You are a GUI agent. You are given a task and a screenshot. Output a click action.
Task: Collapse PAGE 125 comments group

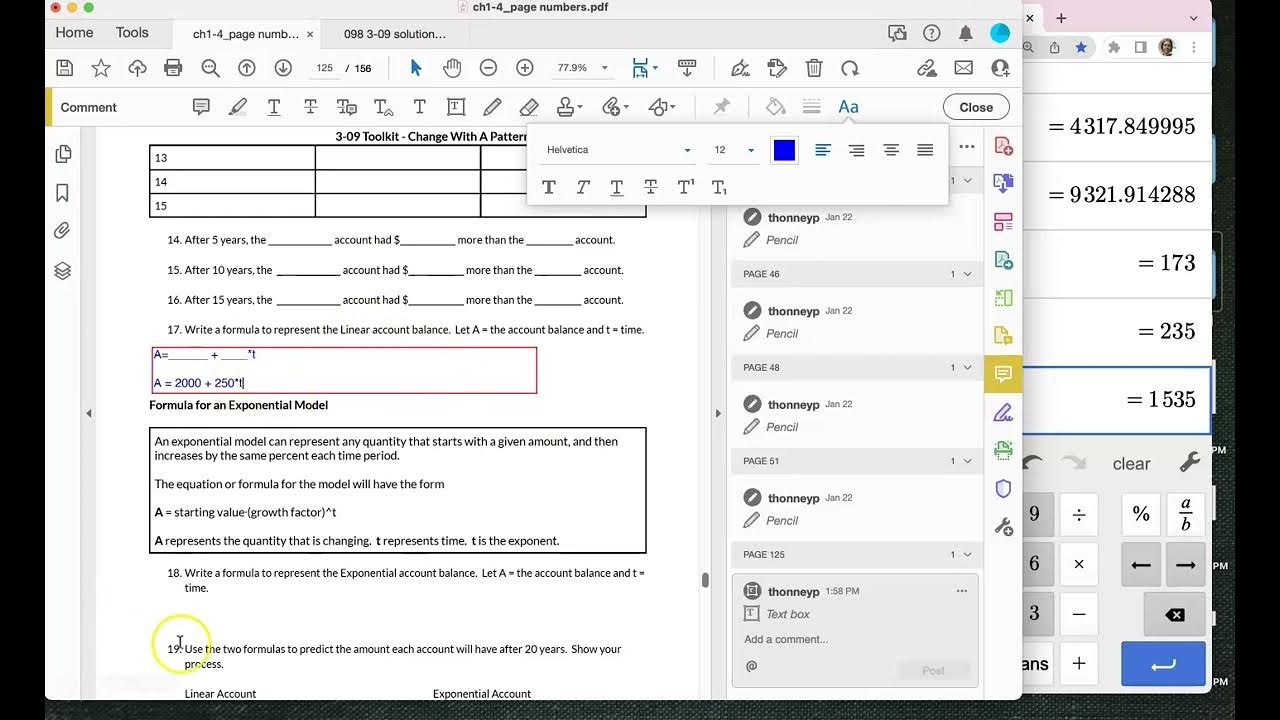(x=967, y=555)
